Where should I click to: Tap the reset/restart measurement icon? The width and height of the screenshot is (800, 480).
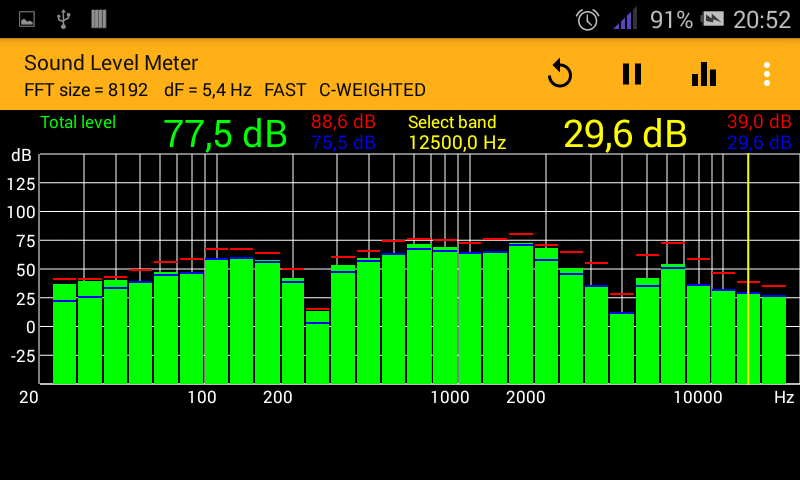(x=560, y=74)
